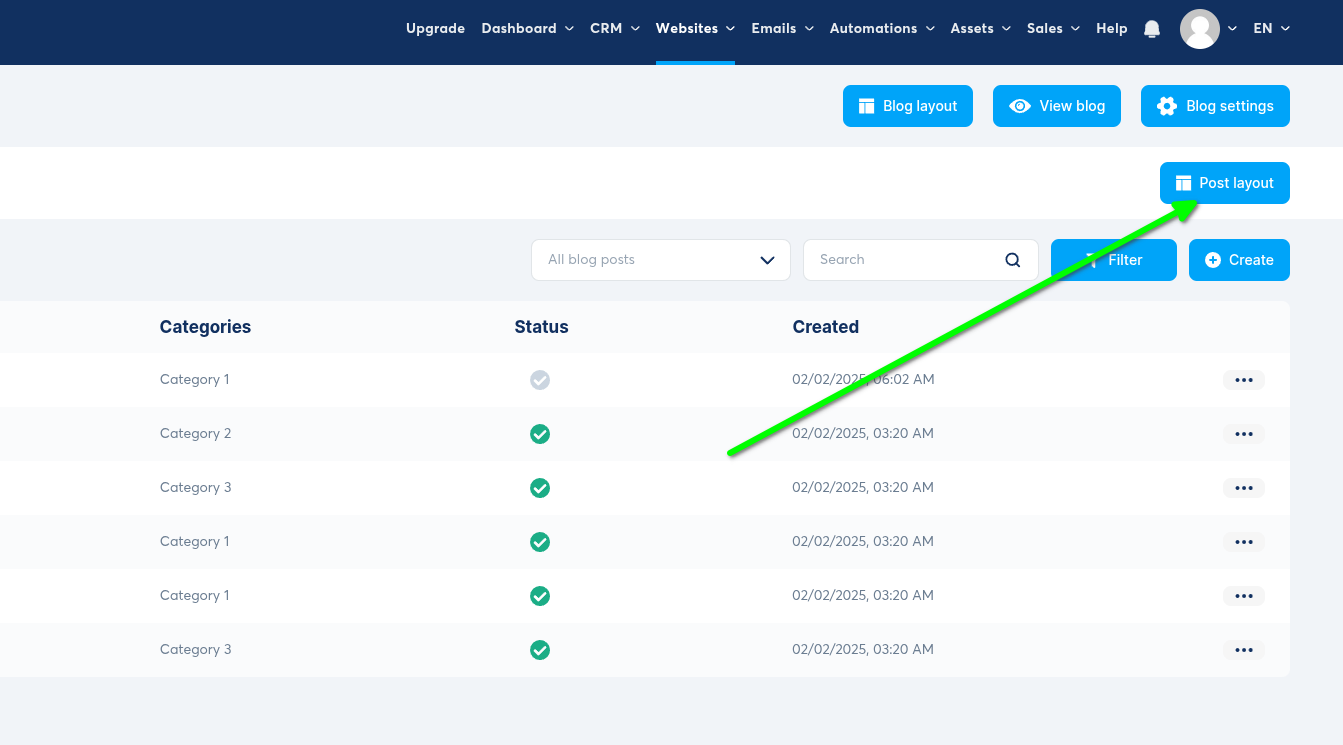This screenshot has width=1343, height=745.
Task: Open actions menu for Category 2 row
Action: 1243,434
